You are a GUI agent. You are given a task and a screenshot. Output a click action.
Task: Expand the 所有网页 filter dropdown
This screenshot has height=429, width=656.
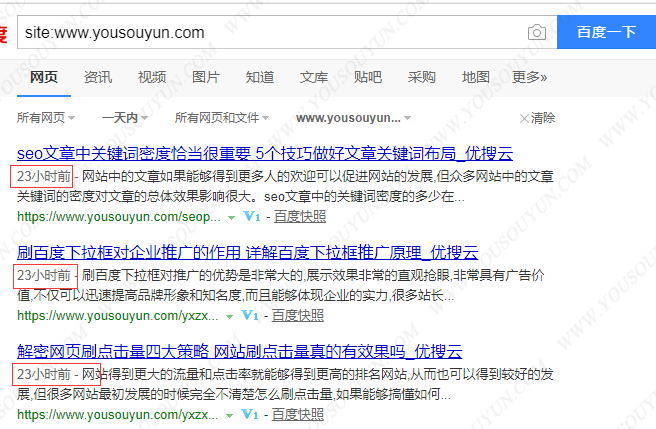(x=46, y=118)
